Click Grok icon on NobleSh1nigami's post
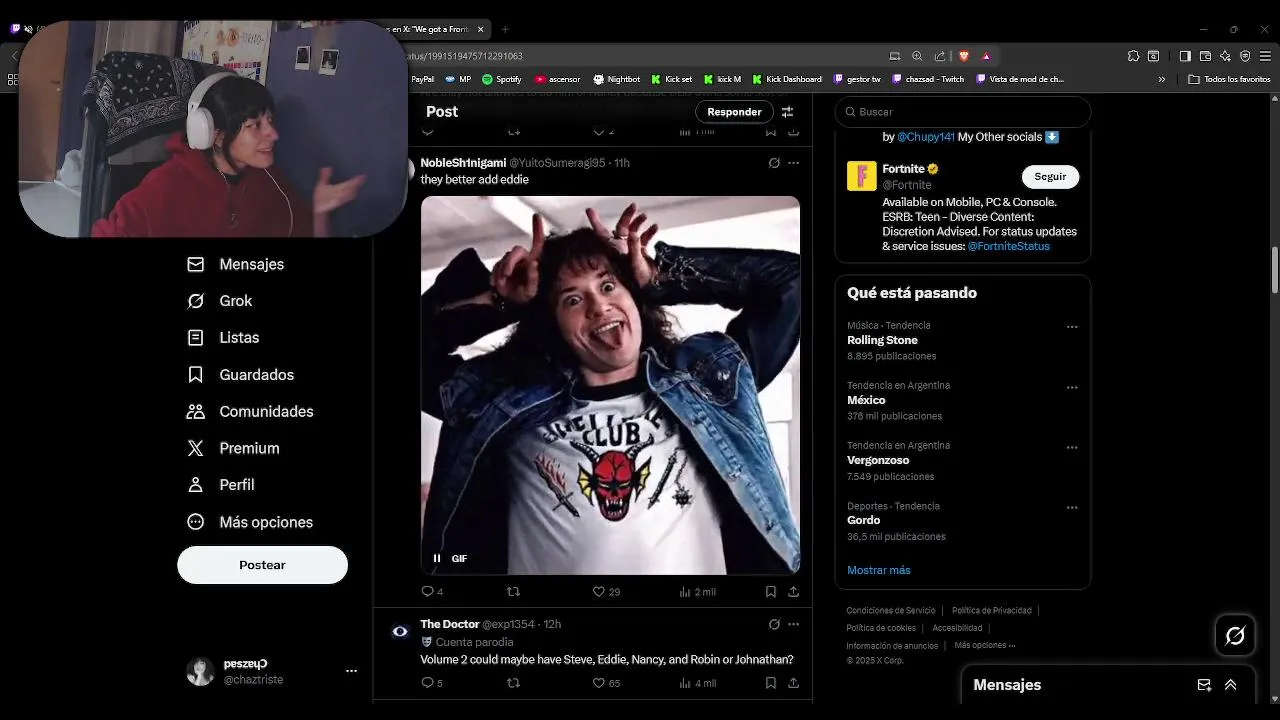The width and height of the screenshot is (1280, 720). point(774,162)
